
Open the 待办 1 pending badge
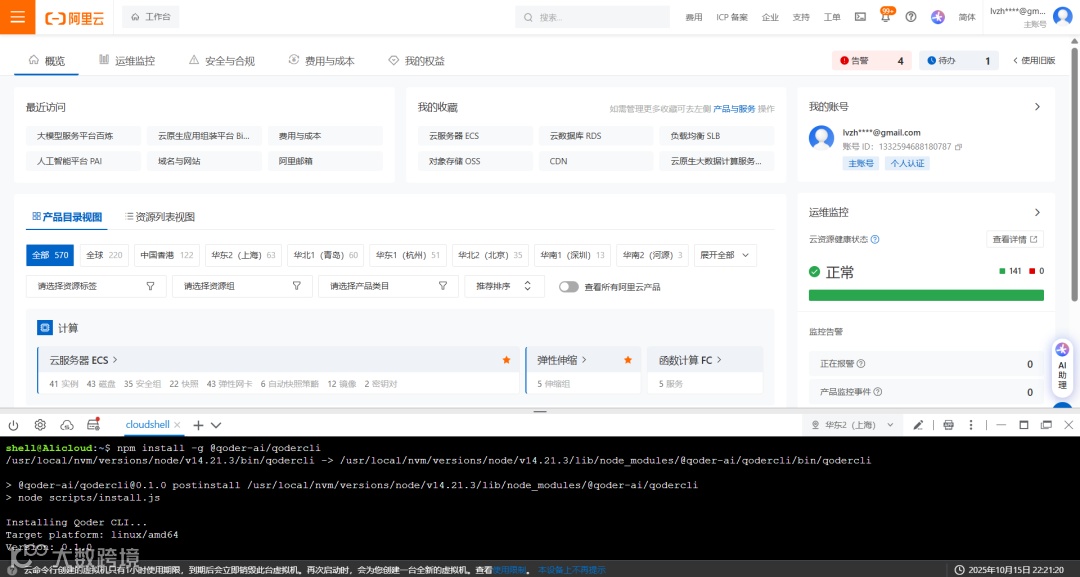pyautogui.click(x=959, y=61)
